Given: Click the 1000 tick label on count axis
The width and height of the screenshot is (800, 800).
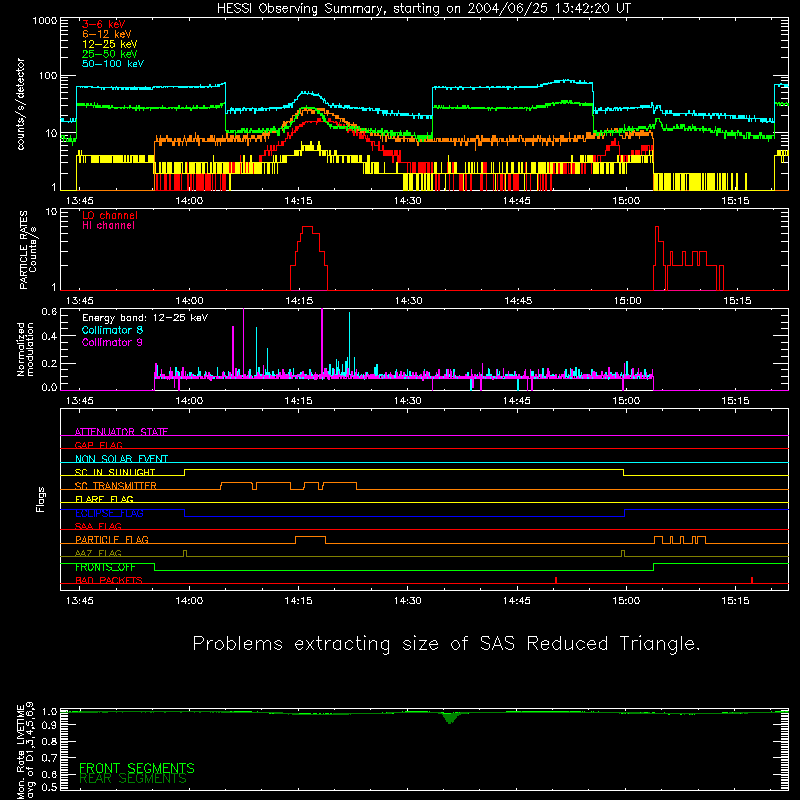Looking at the screenshot, I should (x=44, y=21).
